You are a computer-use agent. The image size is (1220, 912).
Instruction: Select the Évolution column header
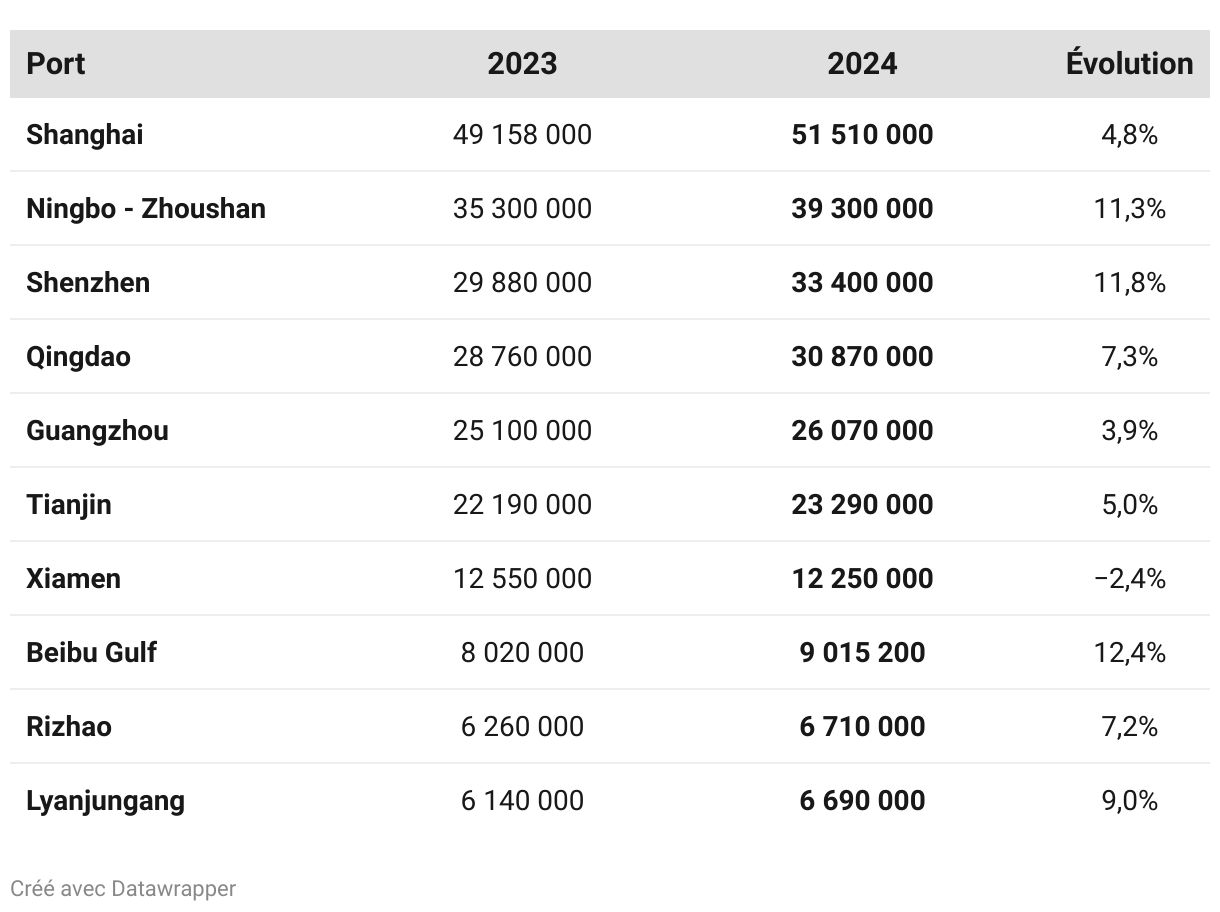click(1129, 64)
